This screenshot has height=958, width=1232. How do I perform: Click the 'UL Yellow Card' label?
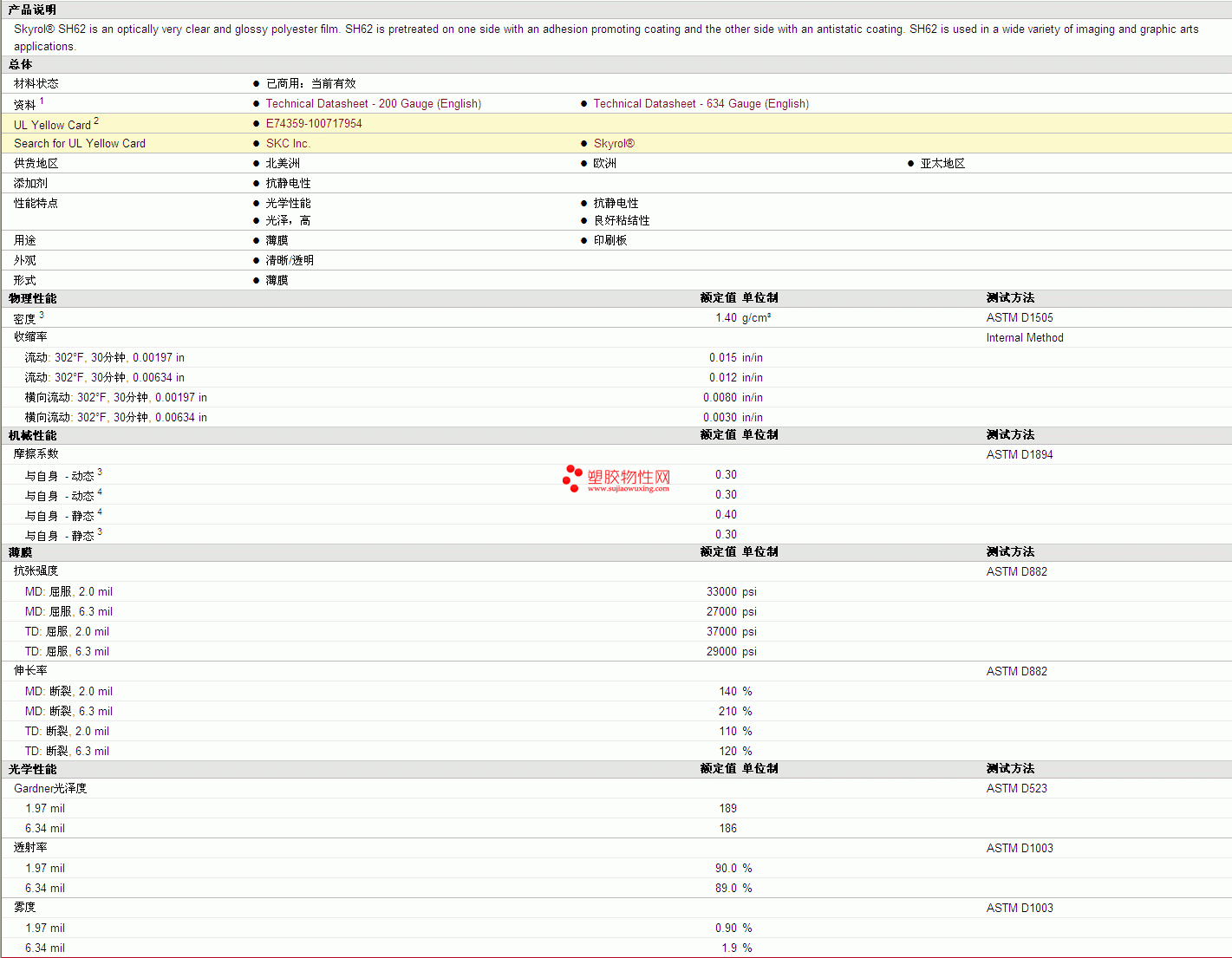pyautogui.click(x=52, y=125)
